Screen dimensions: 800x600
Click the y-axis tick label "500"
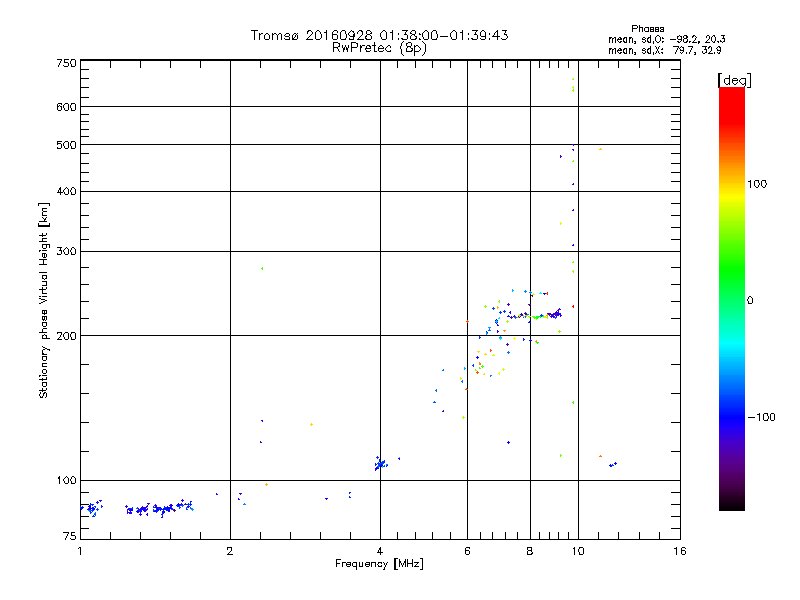pos(66,145)
